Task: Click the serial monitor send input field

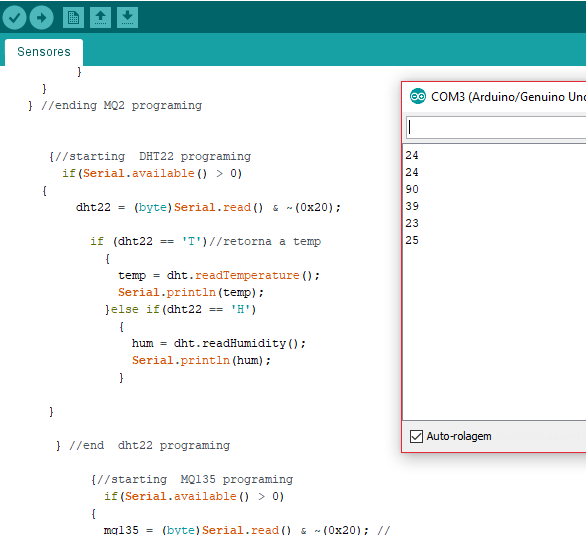Action: point(496,127)
